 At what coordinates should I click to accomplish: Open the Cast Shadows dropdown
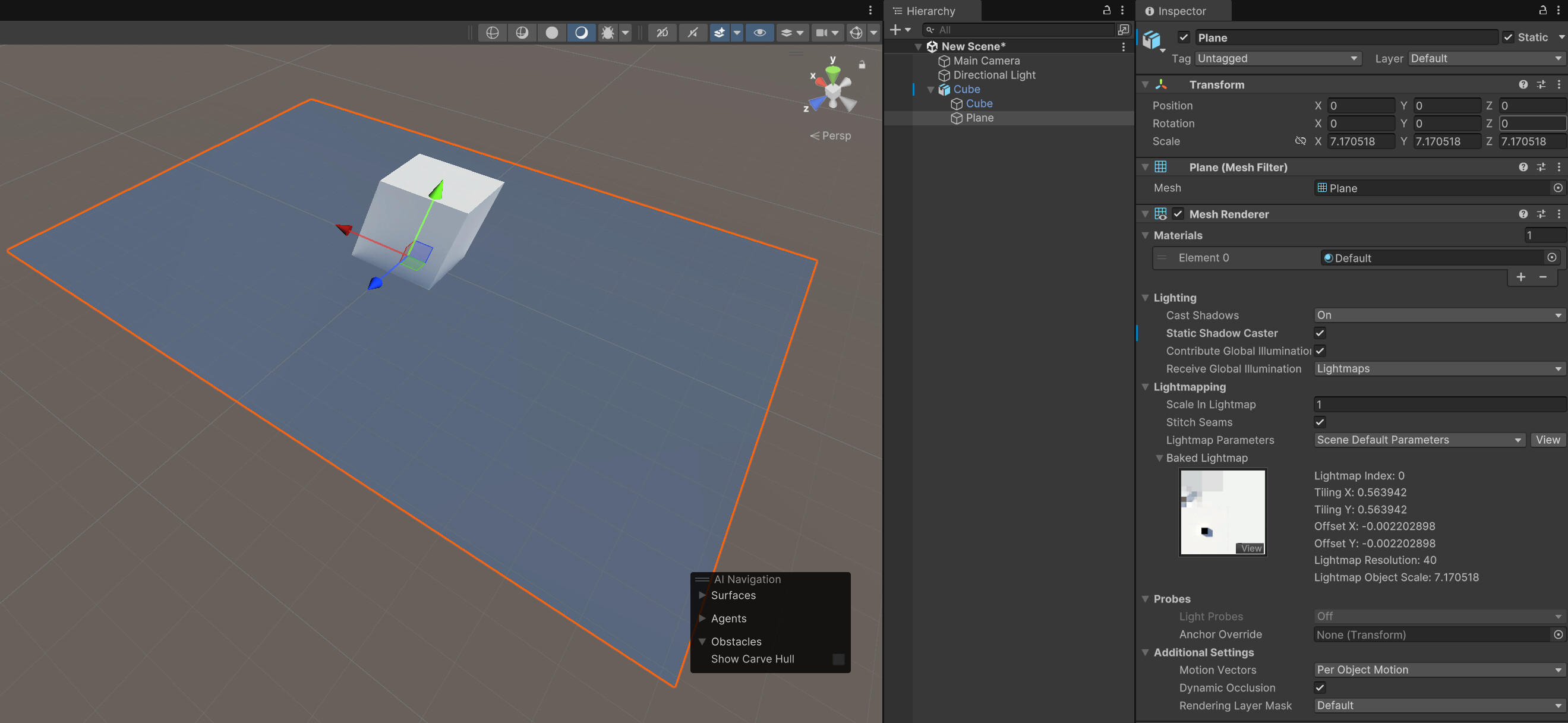tap(1437, 315)
